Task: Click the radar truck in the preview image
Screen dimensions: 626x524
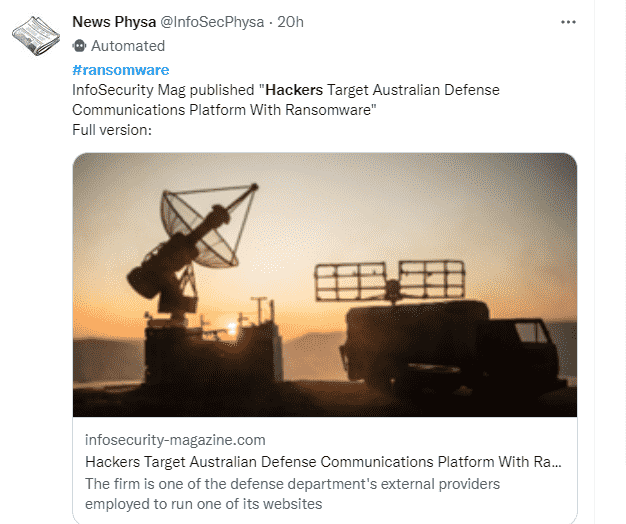Action: tap(447, 325)
